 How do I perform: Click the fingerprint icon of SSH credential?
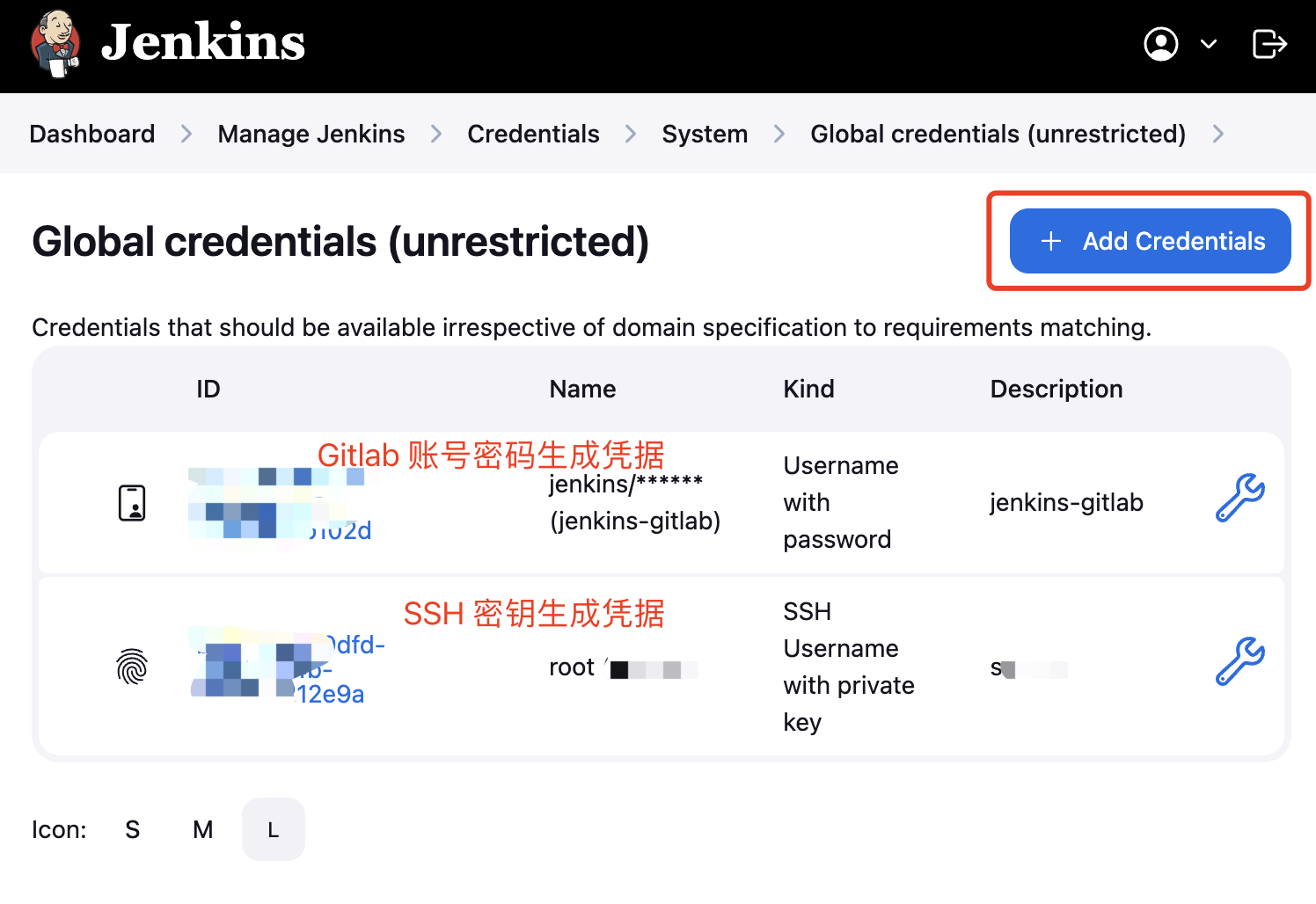coord(132,667)
